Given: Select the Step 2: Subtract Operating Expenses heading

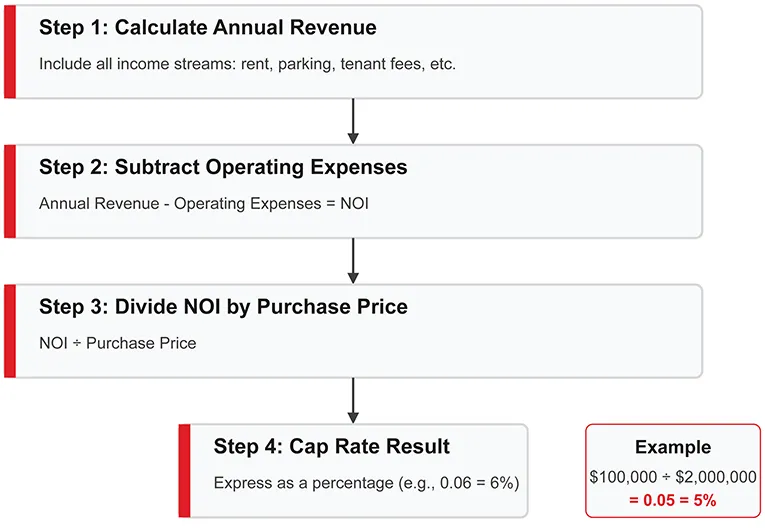Looking at the screenshot, I should [x=223, y=167].
